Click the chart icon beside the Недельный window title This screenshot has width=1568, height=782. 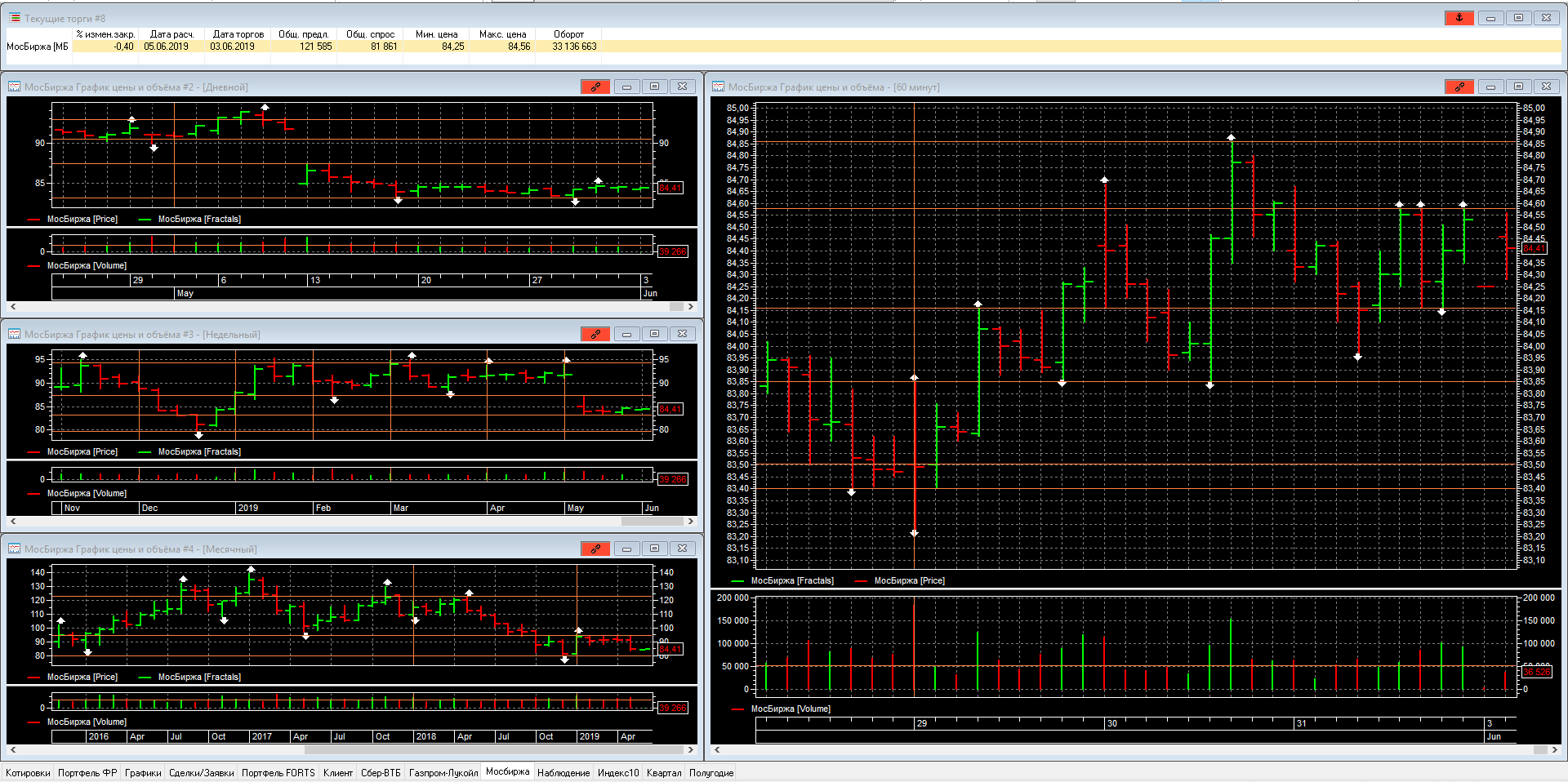[x=15, y=334]
